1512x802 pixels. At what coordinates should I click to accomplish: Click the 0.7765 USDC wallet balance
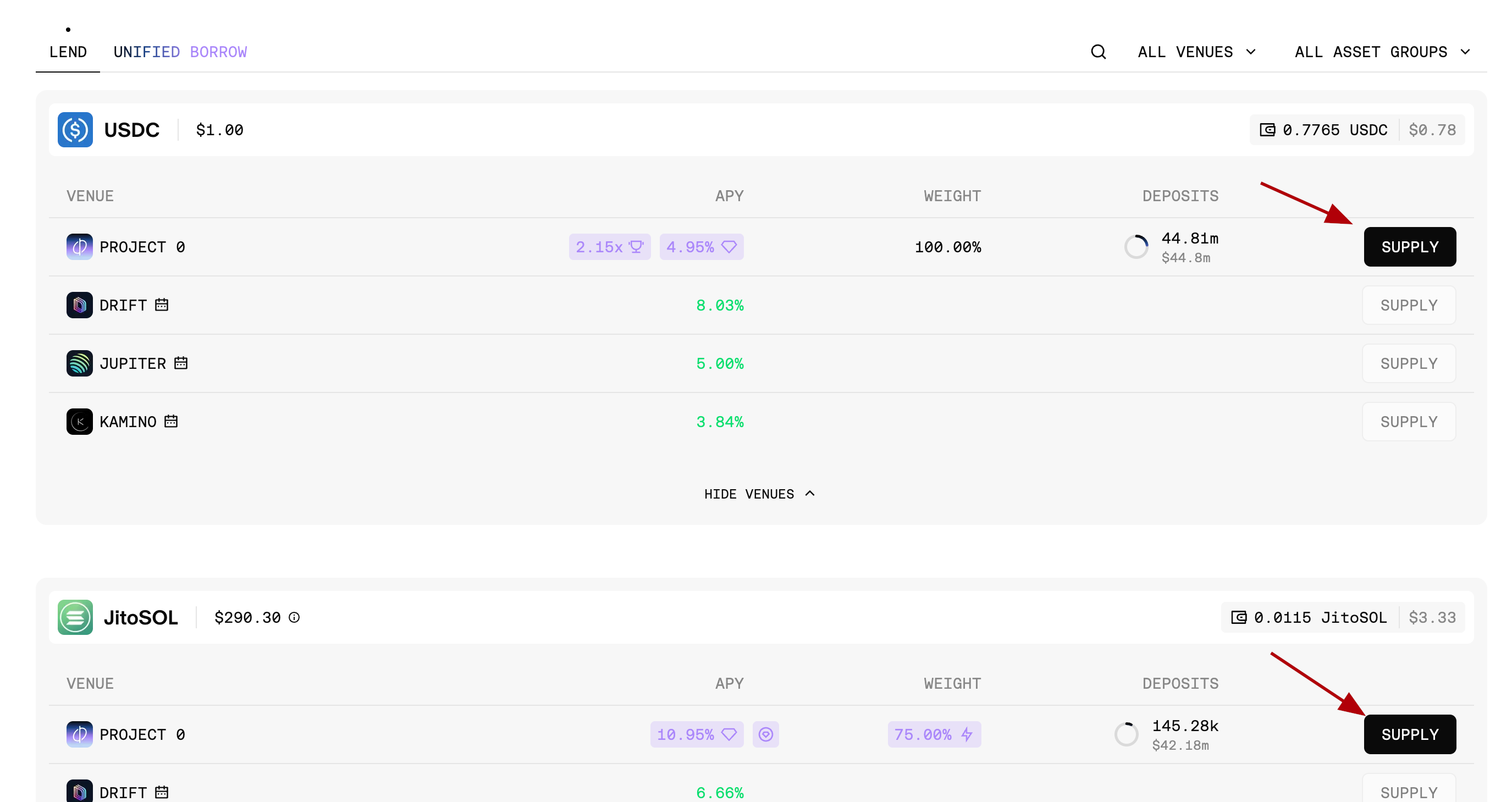(1335, 130)
